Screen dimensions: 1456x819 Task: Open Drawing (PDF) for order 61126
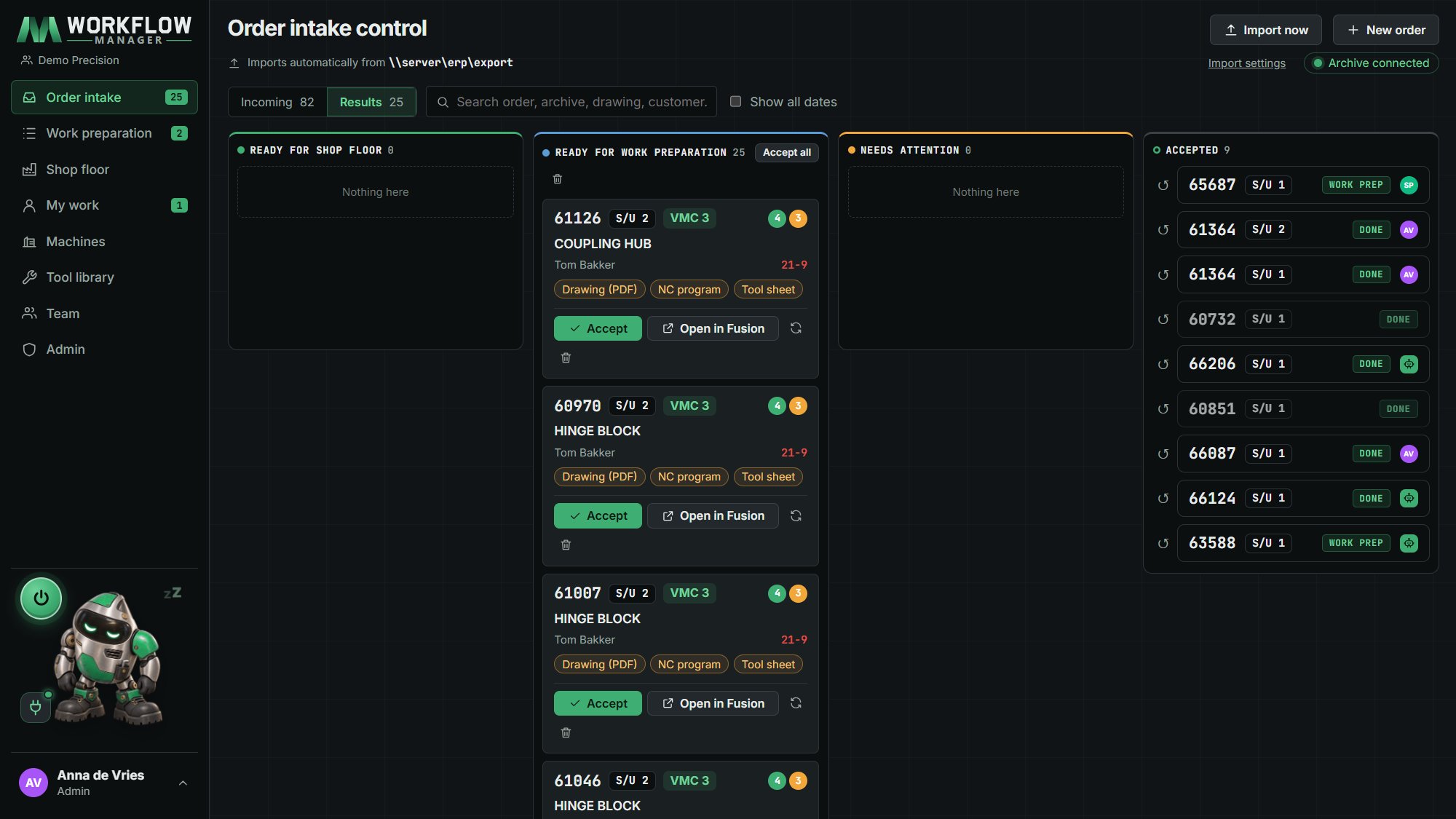click(599, 290)
